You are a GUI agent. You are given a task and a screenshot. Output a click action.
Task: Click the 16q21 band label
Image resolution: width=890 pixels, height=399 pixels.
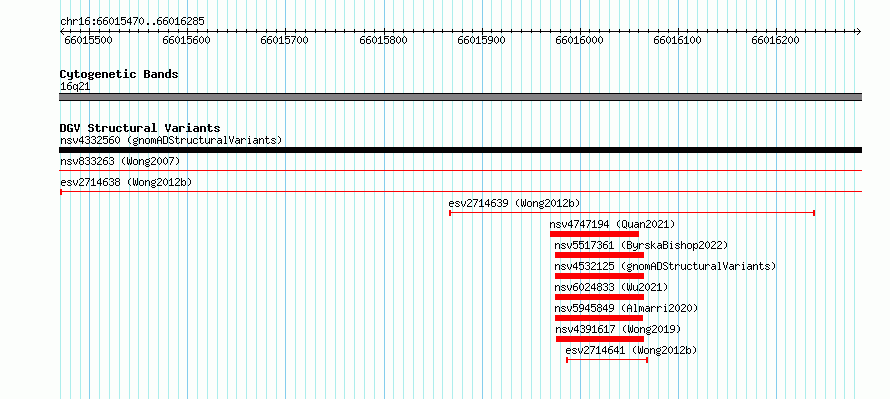[x=75, y=87]
